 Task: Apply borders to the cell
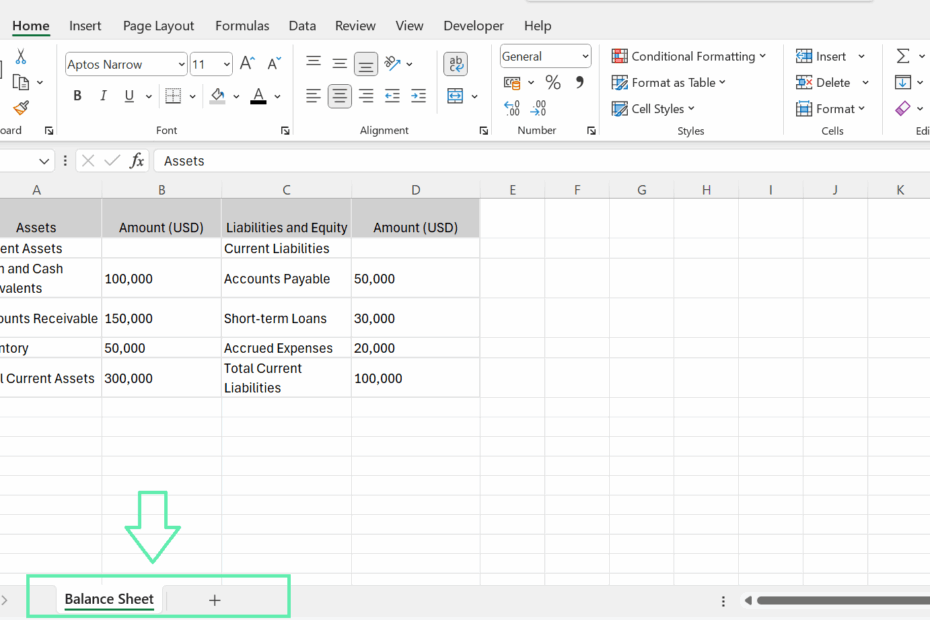click(x=173, y=96)
